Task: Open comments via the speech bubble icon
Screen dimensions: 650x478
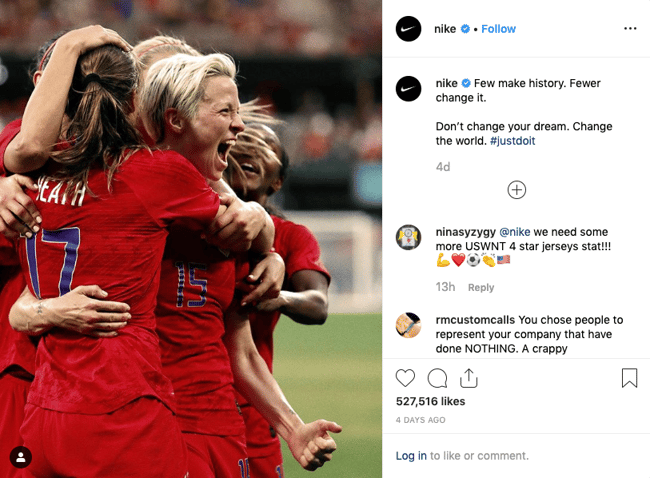Action: click(437, 378)
